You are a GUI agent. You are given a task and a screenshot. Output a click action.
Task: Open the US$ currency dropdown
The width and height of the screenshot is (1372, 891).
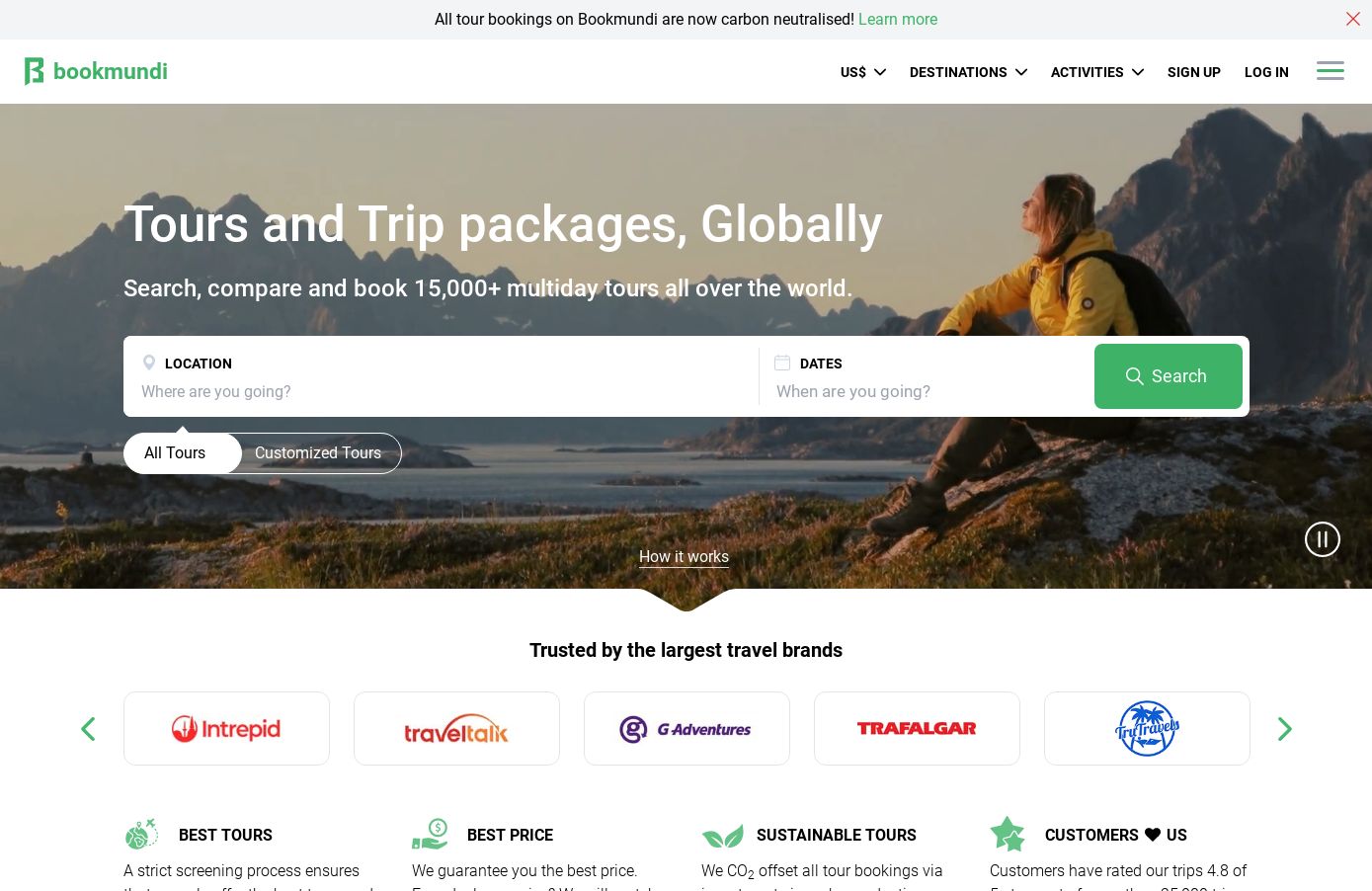pos(862,72)
